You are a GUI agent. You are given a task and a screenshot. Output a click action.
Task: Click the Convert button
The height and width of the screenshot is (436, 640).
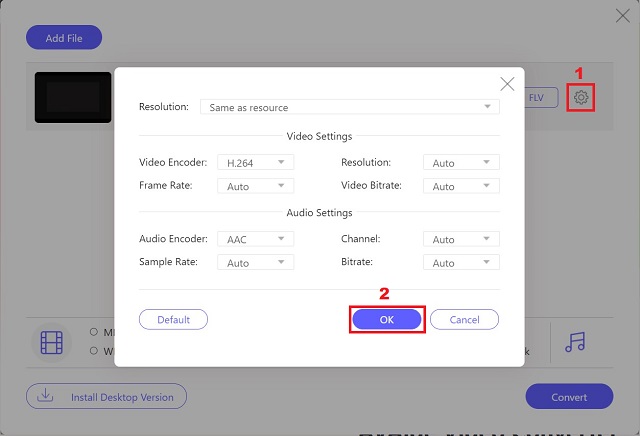pos(569,396)
